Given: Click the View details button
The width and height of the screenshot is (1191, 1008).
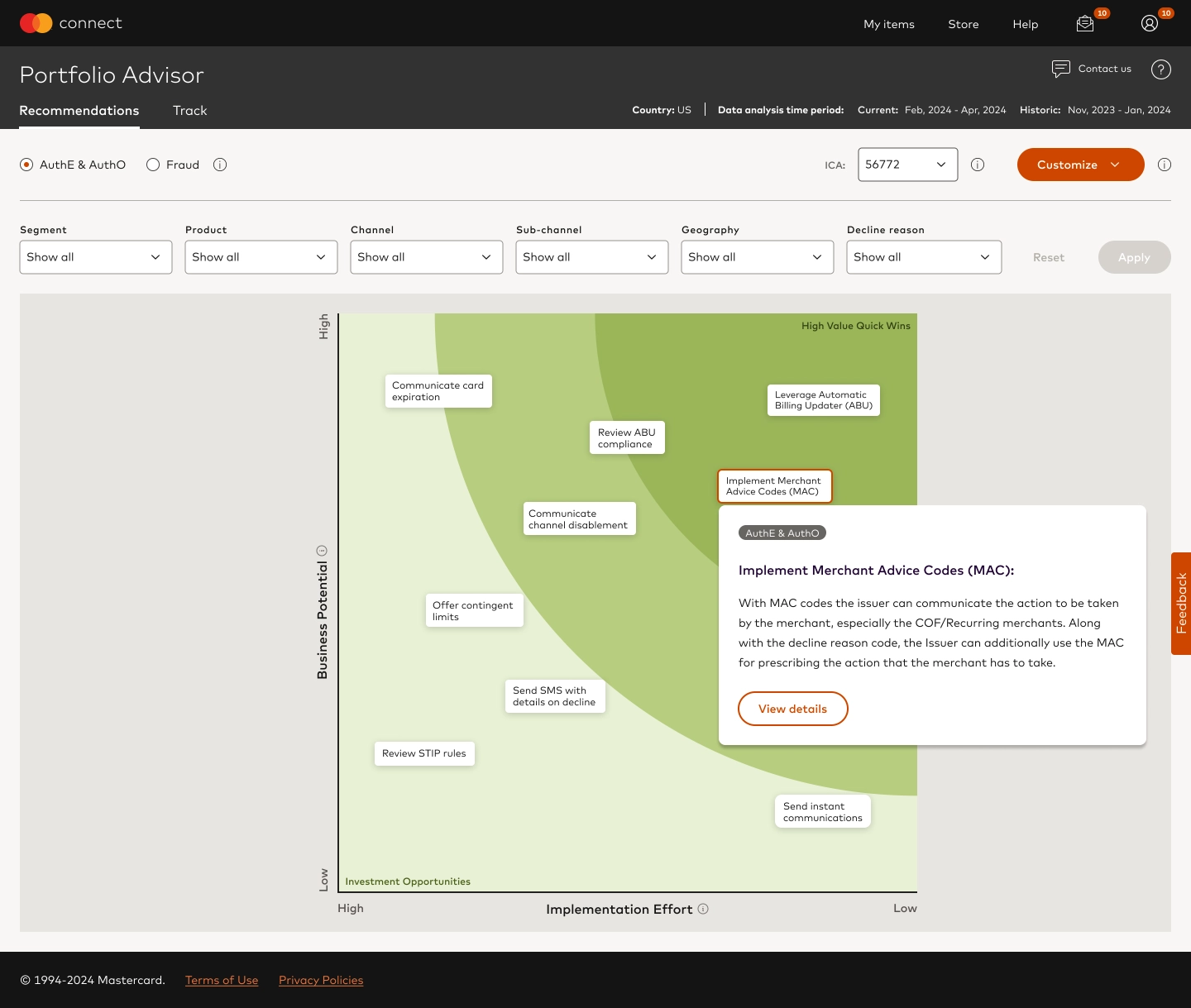Looking at the screenshot, I should coord(793,709).
